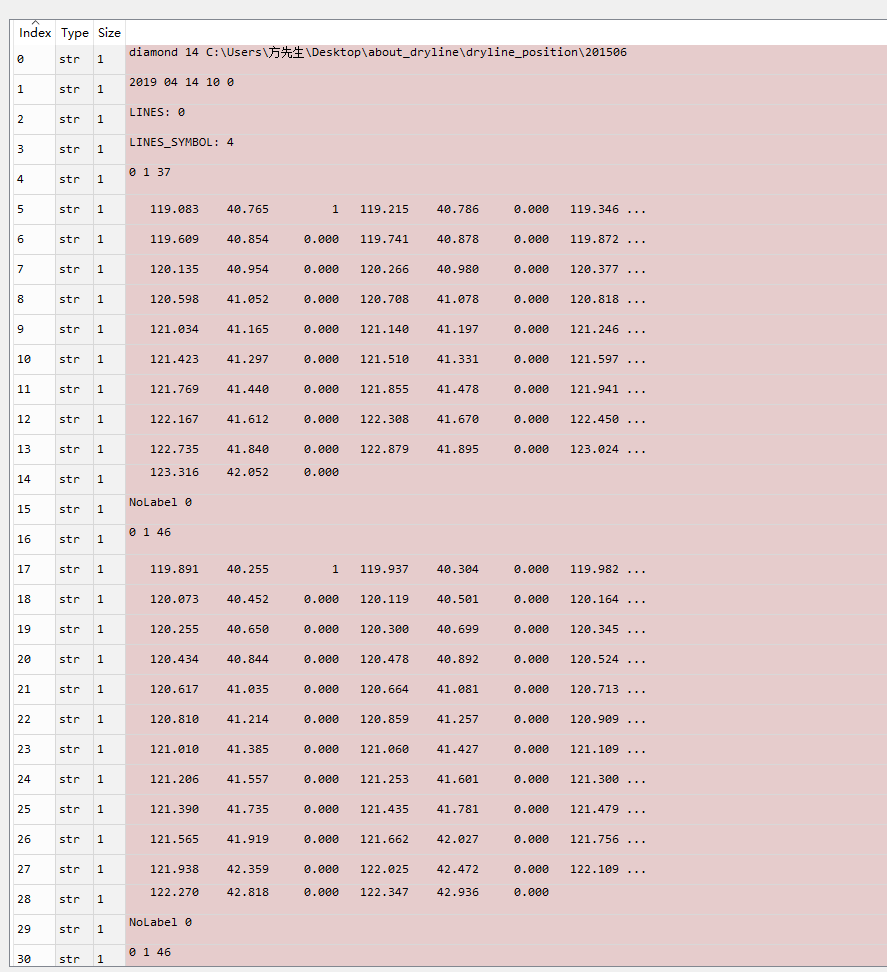Click the 'str' type cell in row 12
Viewport: 887px width, 972px height.
74,419
